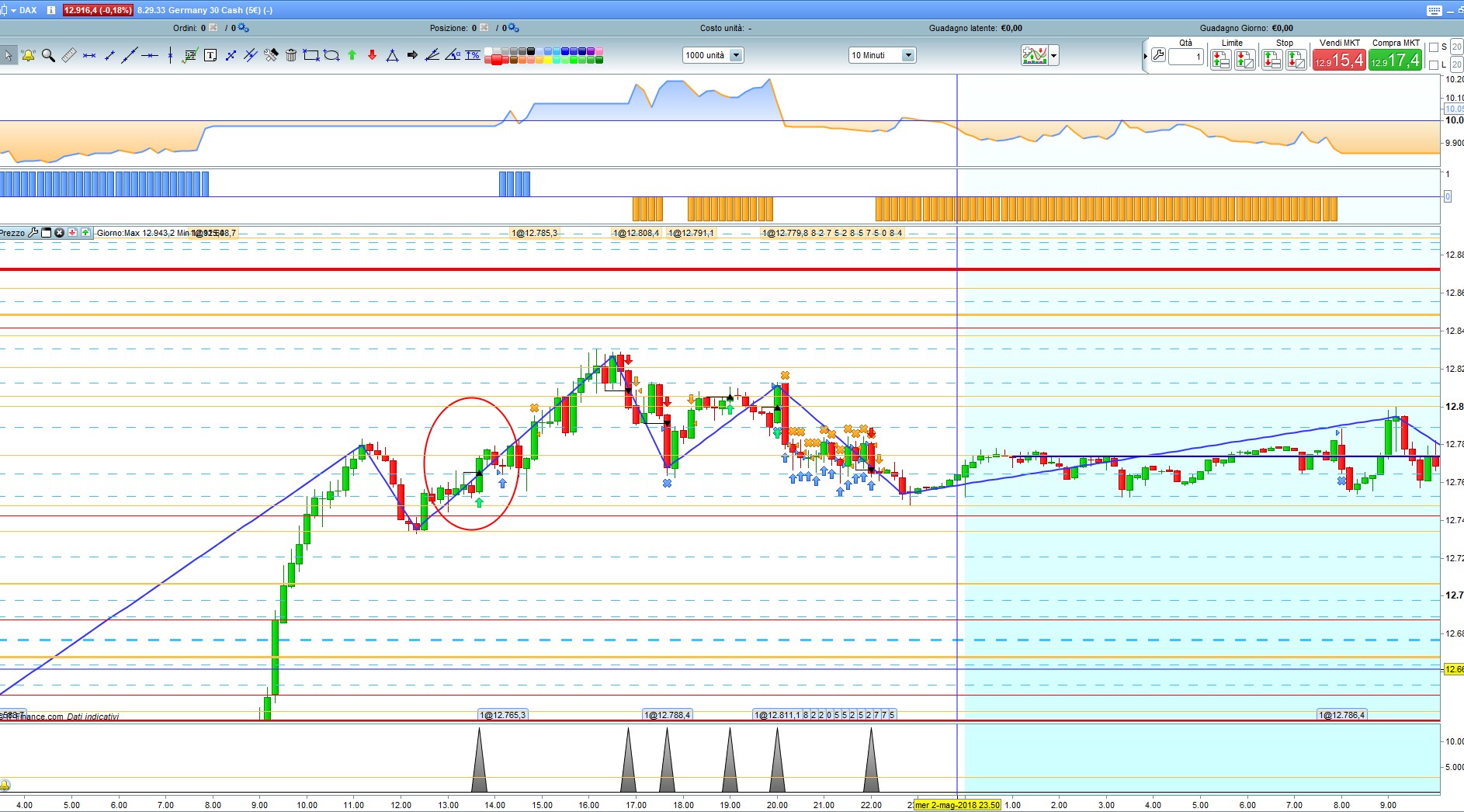Pick the large red color swatch
This screenshot has width=1464, height=812.
496,60
